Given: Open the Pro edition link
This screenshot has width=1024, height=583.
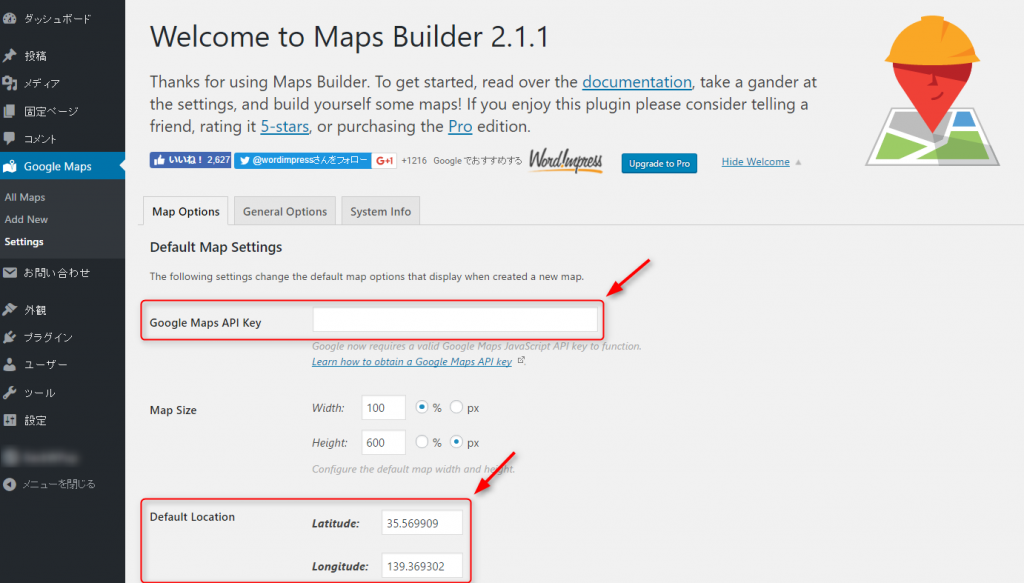Looking at the screenshot, I should pos(460,126).
